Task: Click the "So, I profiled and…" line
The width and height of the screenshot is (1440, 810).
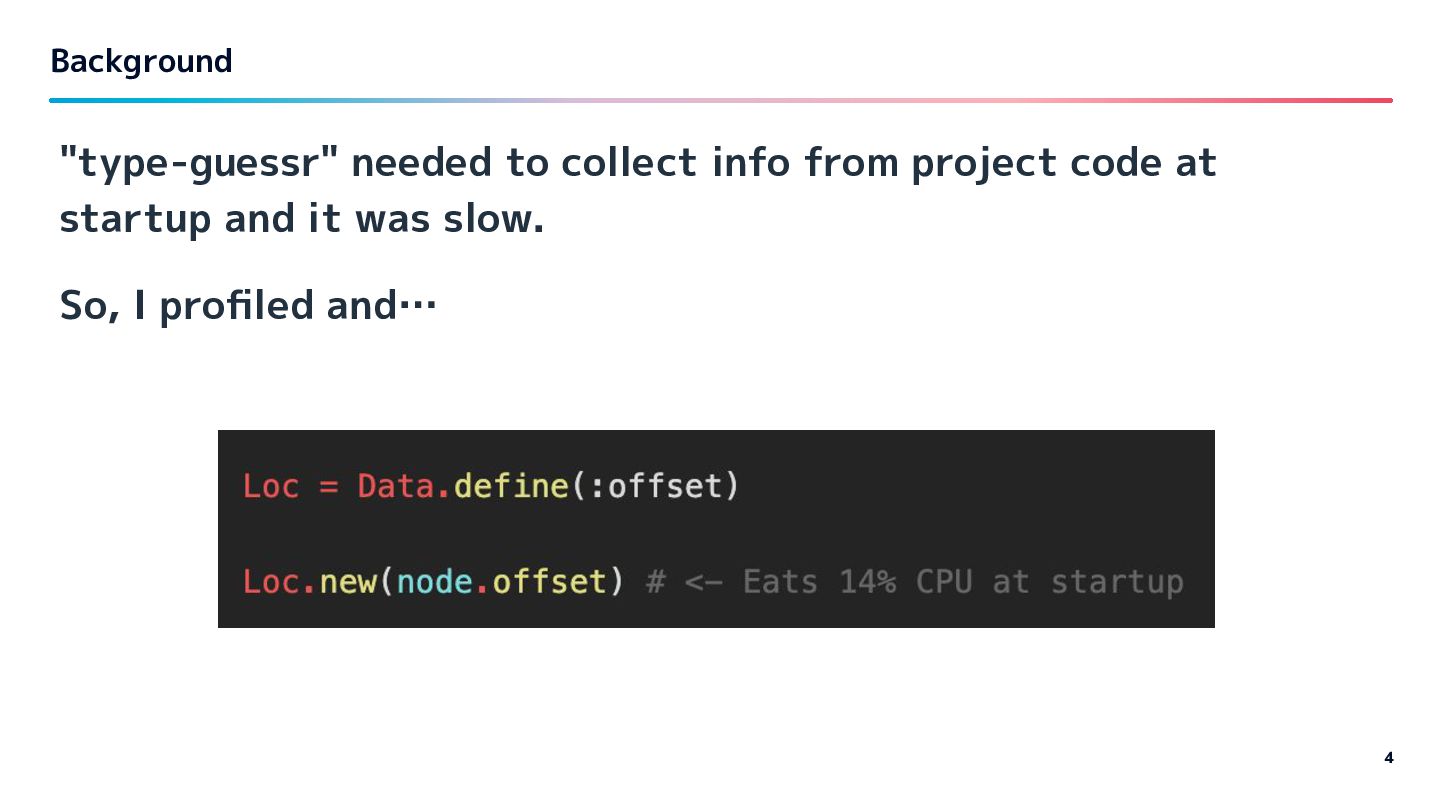Action: (x=248, y=306)
